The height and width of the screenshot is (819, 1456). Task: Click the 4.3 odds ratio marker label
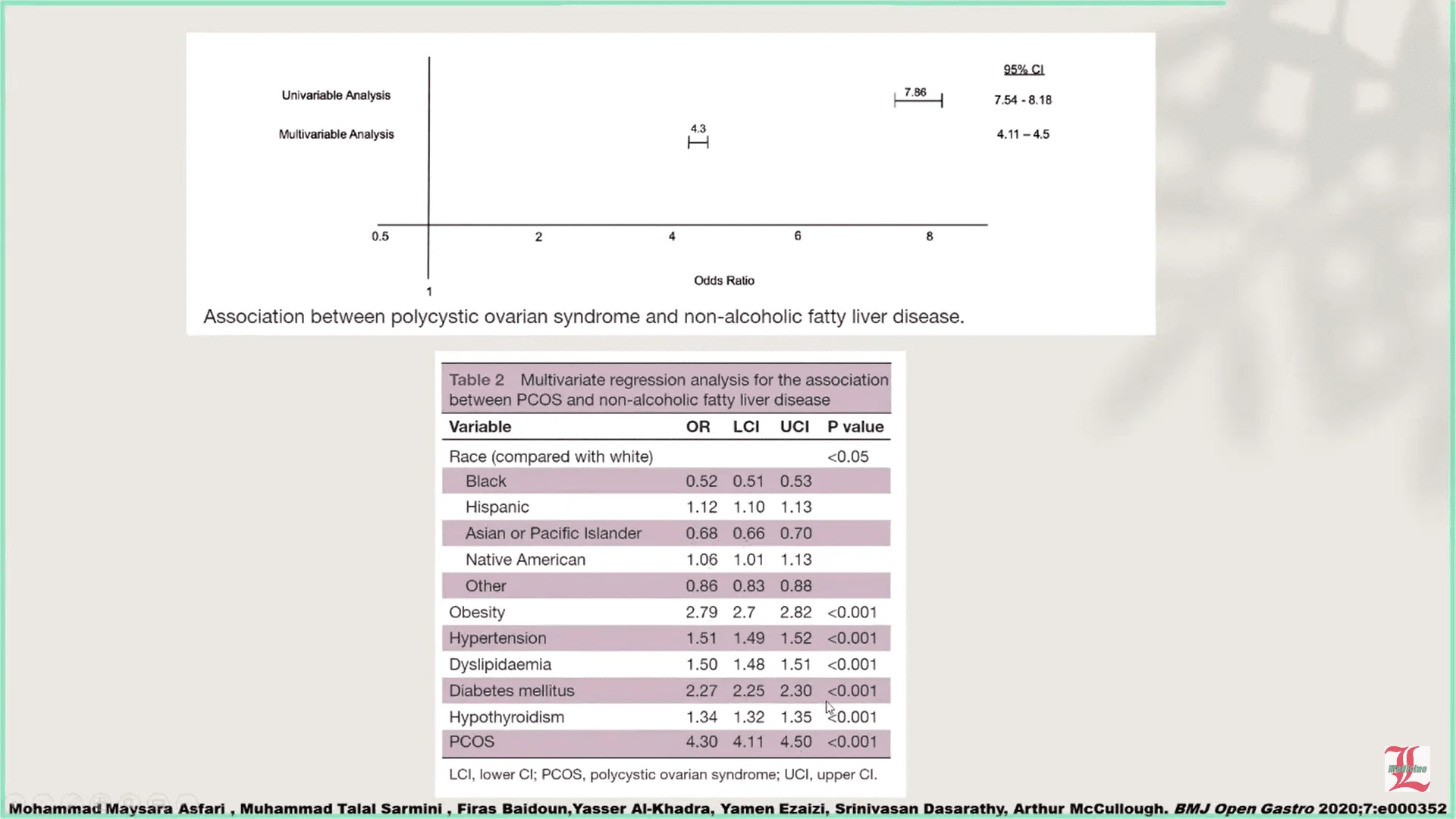(698, 129)
